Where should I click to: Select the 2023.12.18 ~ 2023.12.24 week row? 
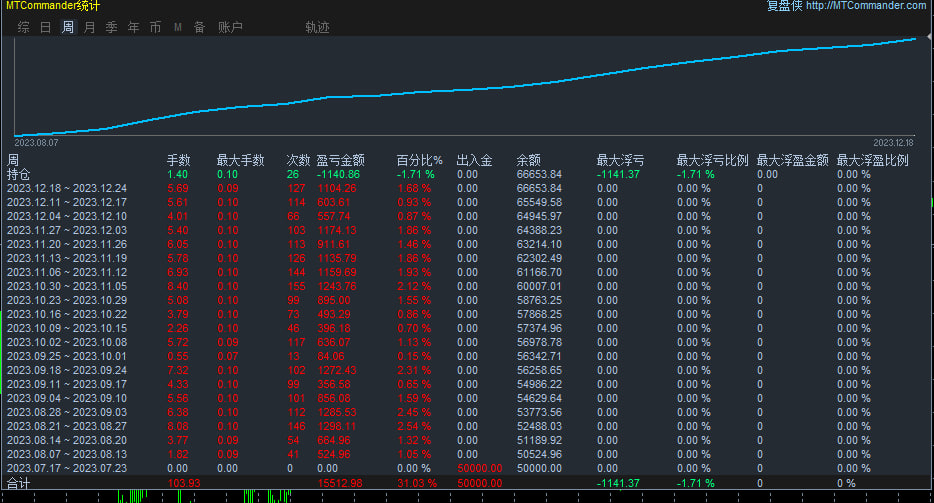(x=467, y=188)
